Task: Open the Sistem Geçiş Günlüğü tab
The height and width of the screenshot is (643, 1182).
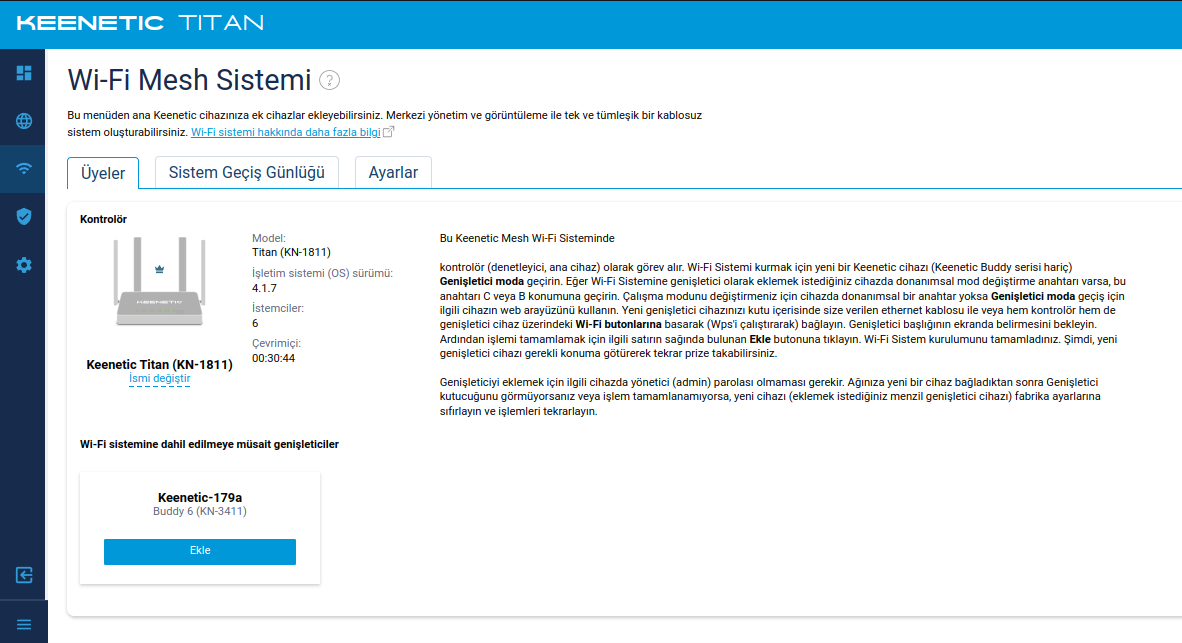Action: pos(247,172)
